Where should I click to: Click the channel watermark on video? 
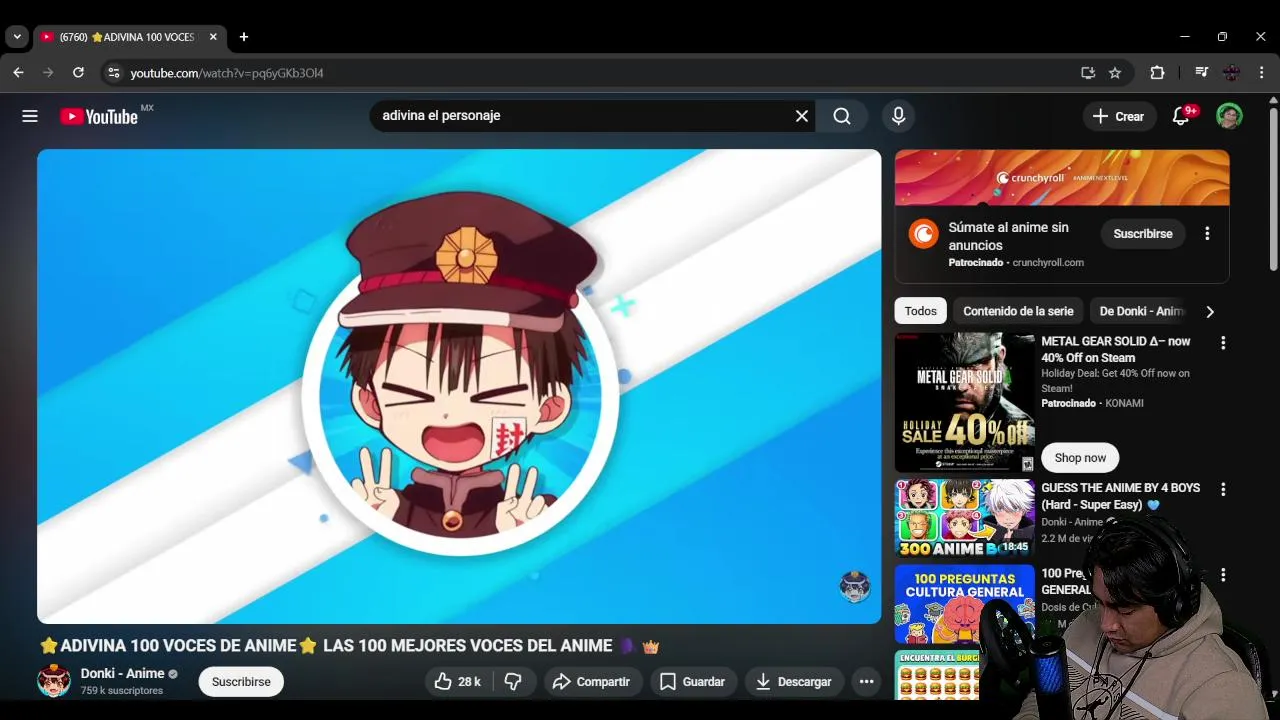pos(855,587)
